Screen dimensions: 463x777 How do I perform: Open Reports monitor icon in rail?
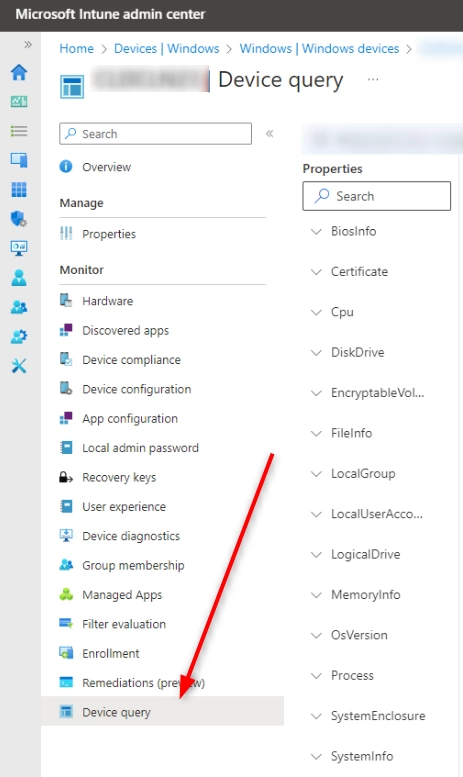coord(19,248)
